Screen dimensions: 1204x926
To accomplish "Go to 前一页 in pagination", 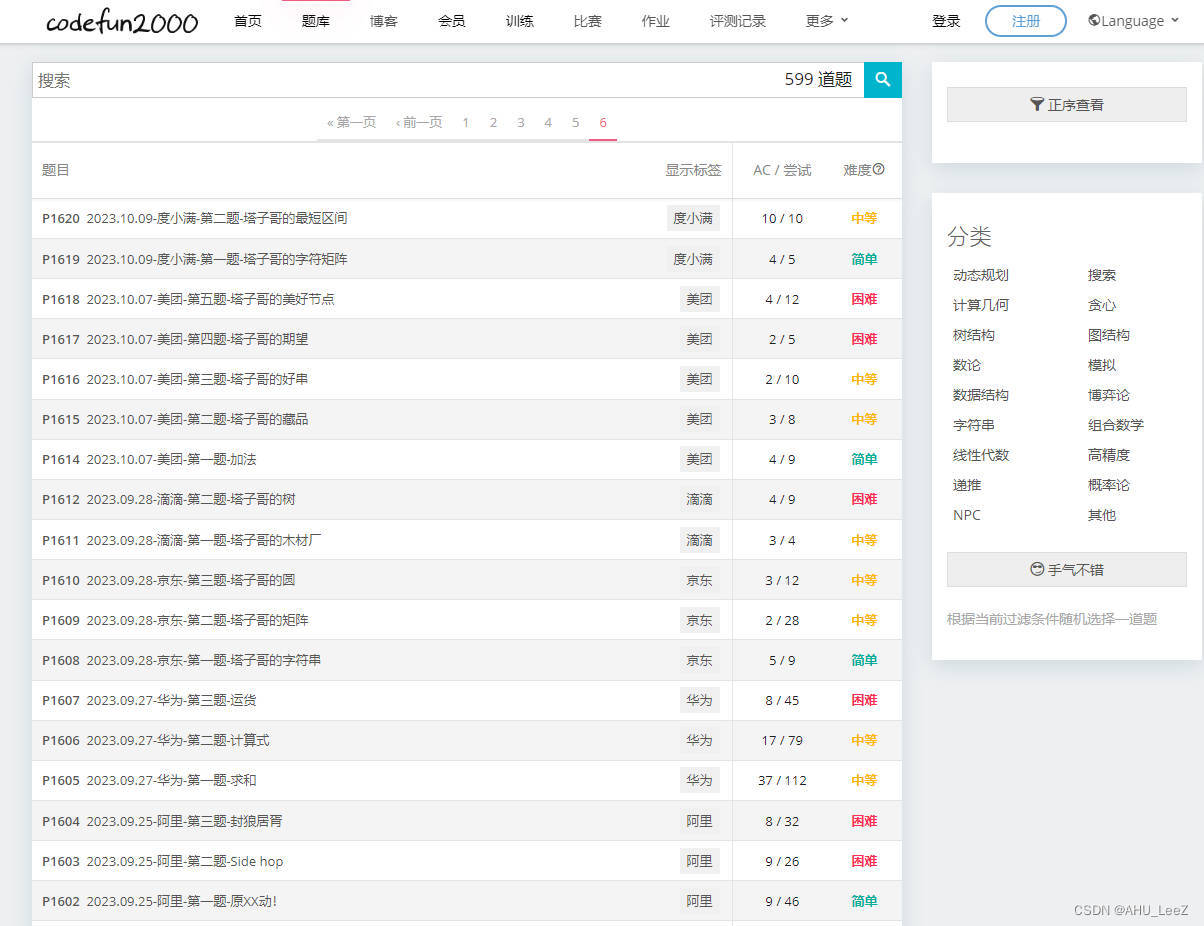I will 419,122.
